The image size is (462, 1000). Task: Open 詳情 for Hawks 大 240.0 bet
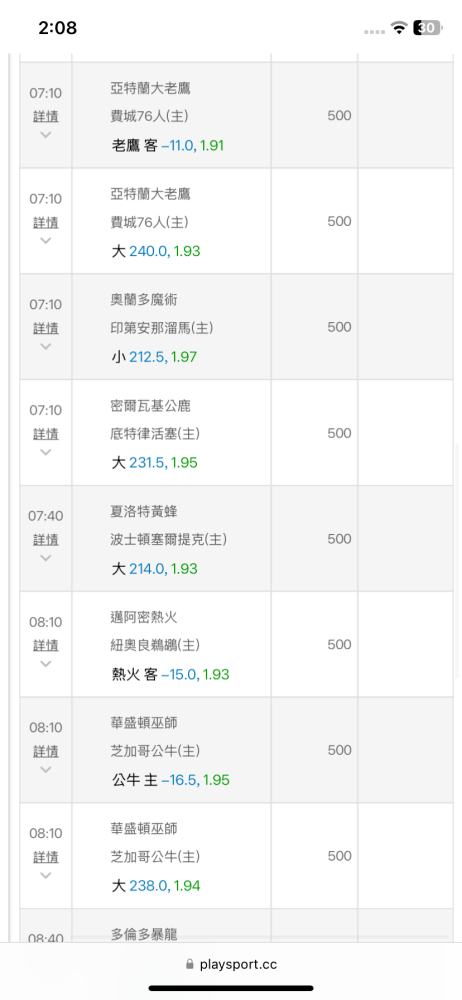pos(45,222)
